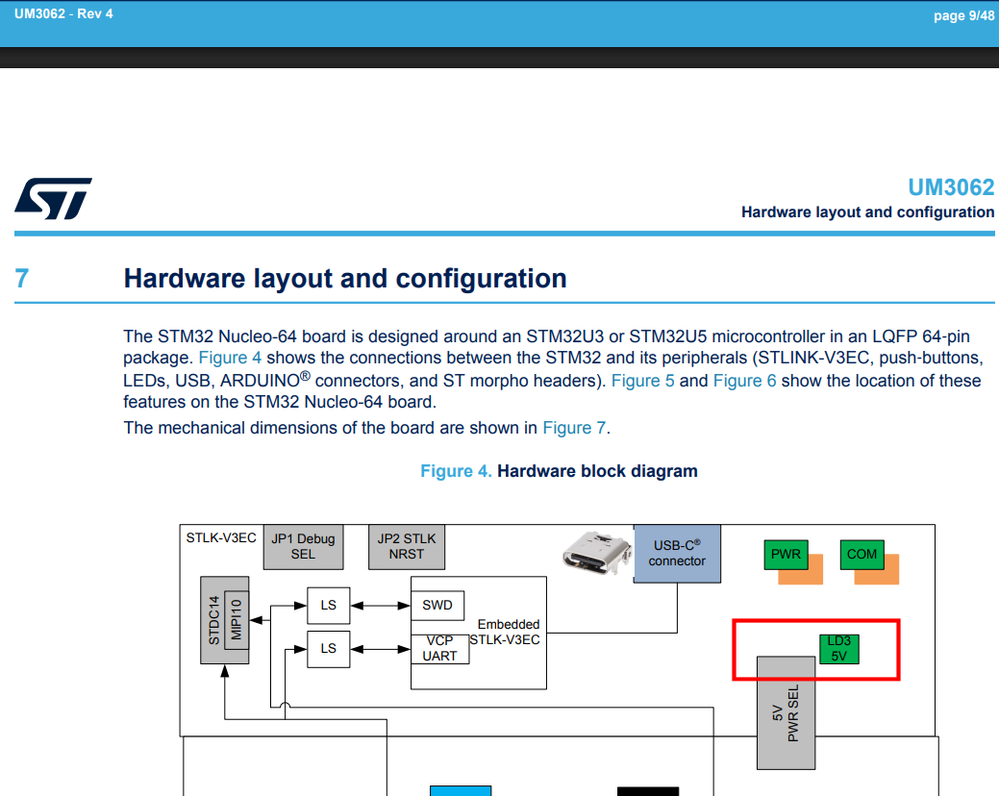Click the UM3062 - Rev 4 header text
999x796 pixels.
tap(64, 14)
